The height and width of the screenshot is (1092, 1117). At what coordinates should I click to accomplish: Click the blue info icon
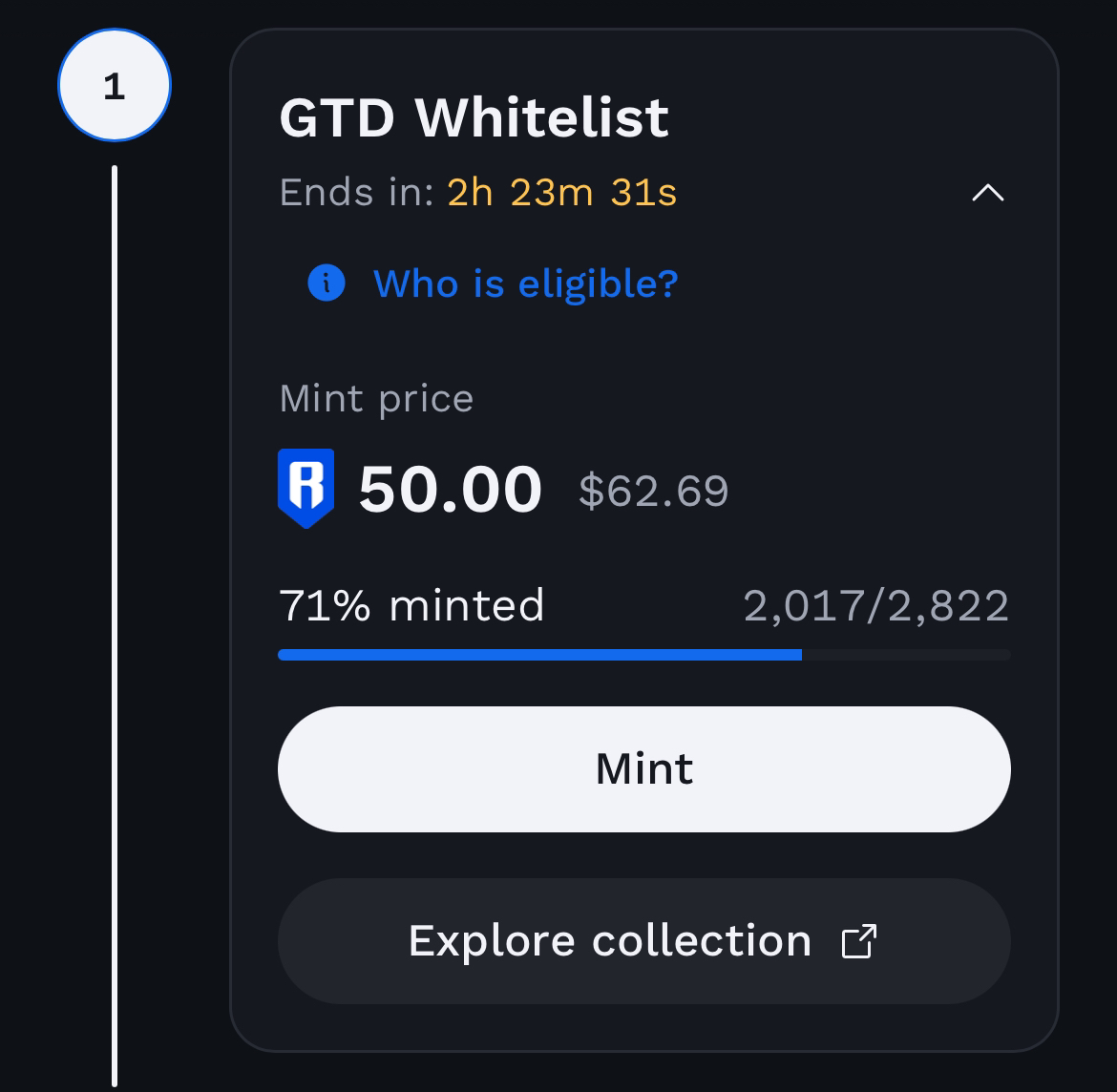click(x=327, y=283)
